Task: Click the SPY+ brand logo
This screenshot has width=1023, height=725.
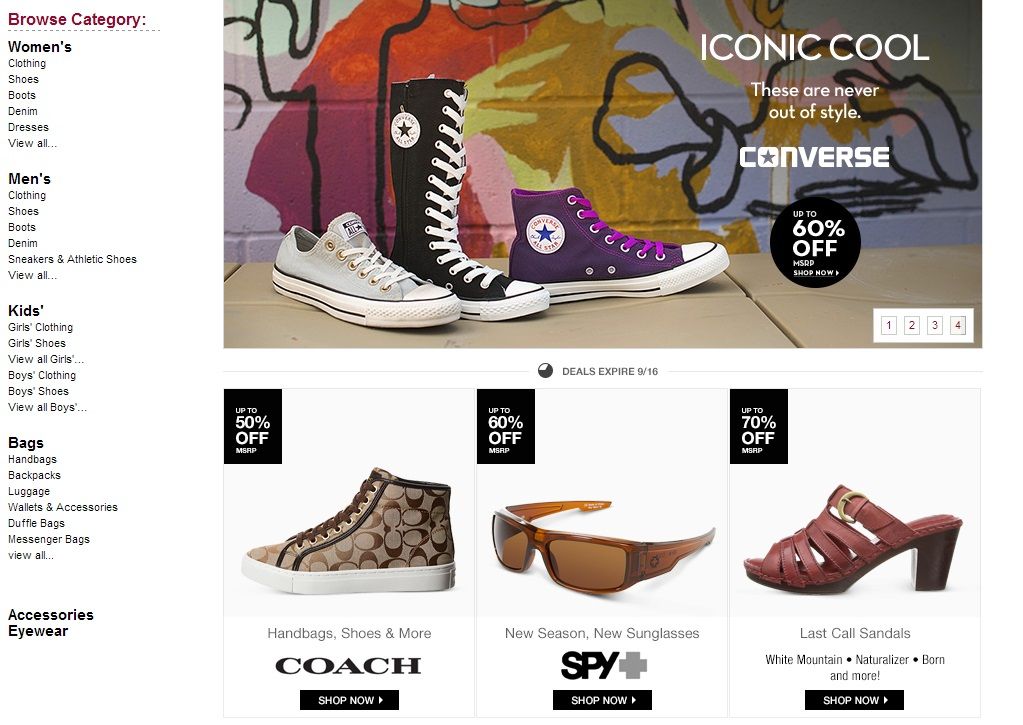Action: click(x=603, y=665)
